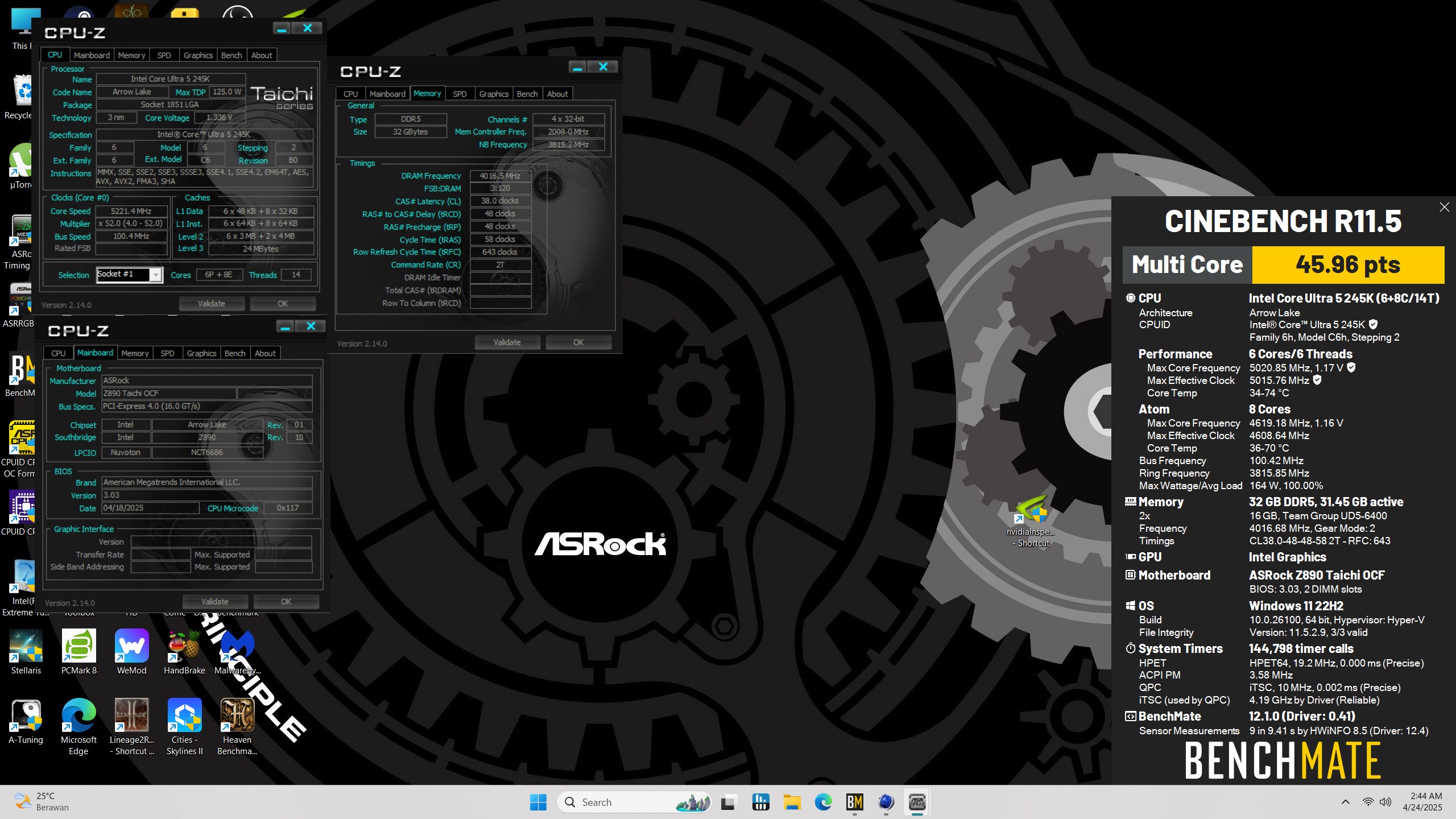This screenshot has width=1456, height=819.
Task: Open Graphics tab in top-left CPU-Z window
Action: tap(198, 55)
